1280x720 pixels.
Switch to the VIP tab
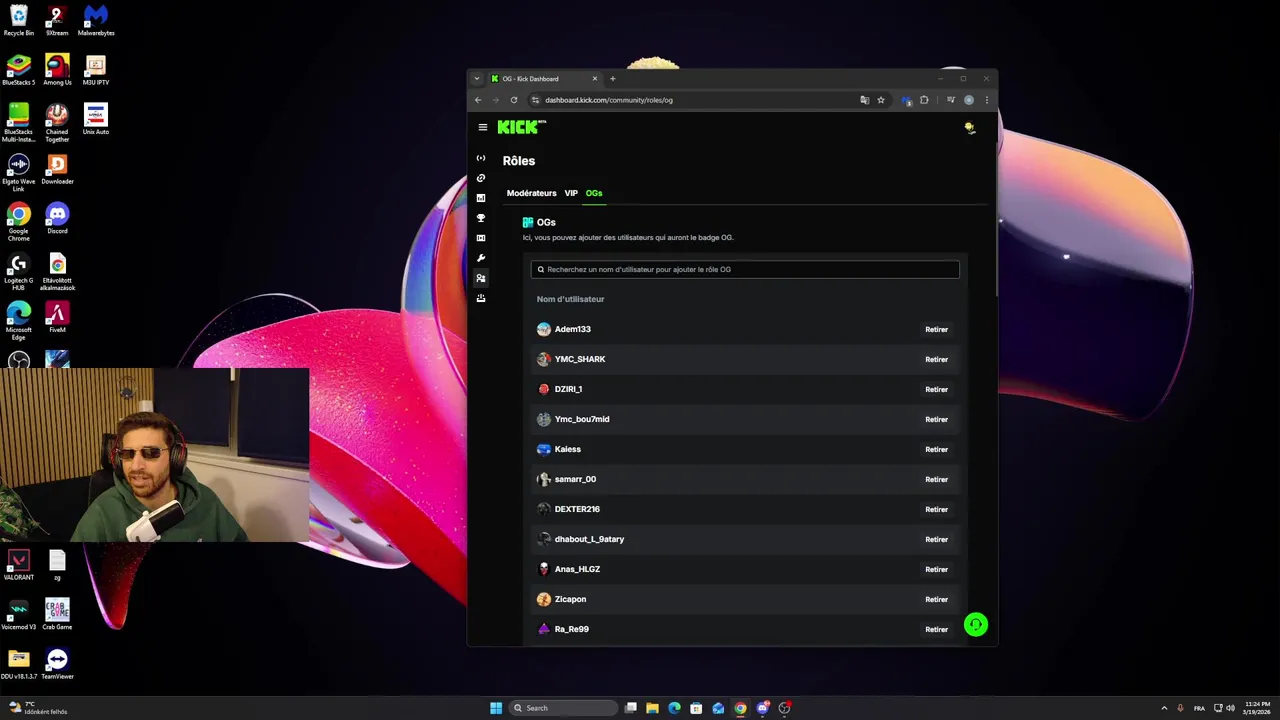(x=571, y=193)
